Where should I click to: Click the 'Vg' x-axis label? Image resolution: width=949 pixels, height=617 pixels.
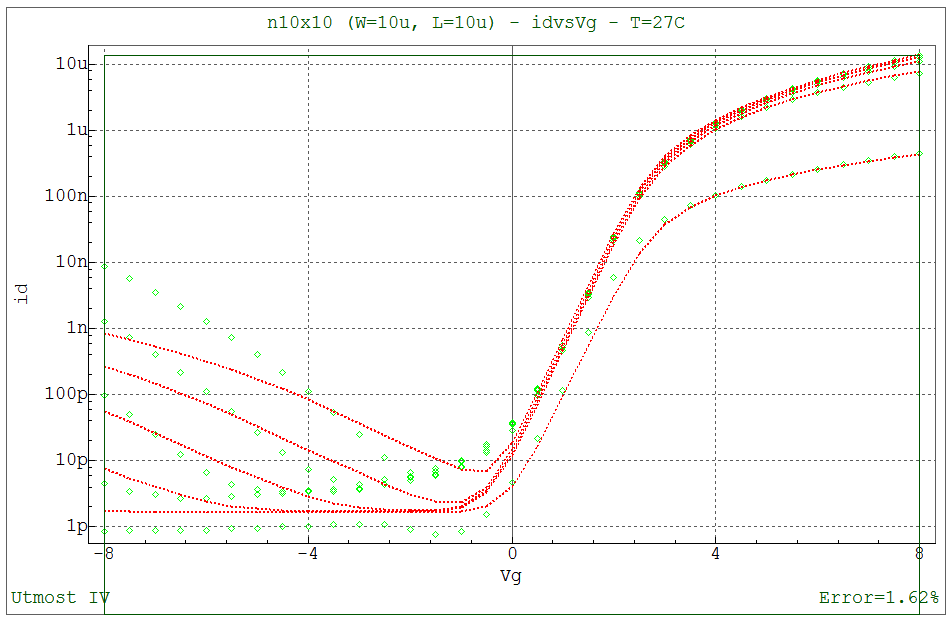511,575
